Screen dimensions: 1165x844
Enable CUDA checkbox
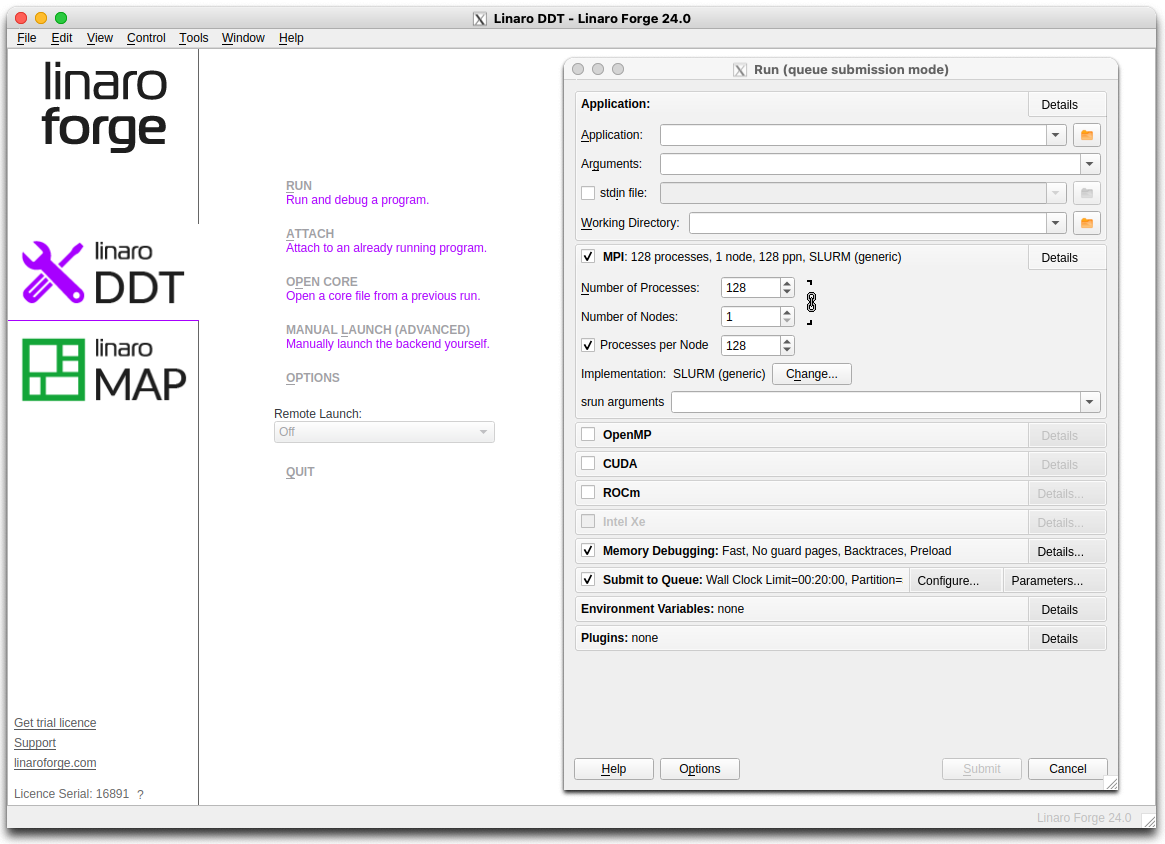[x=588, y=463]
